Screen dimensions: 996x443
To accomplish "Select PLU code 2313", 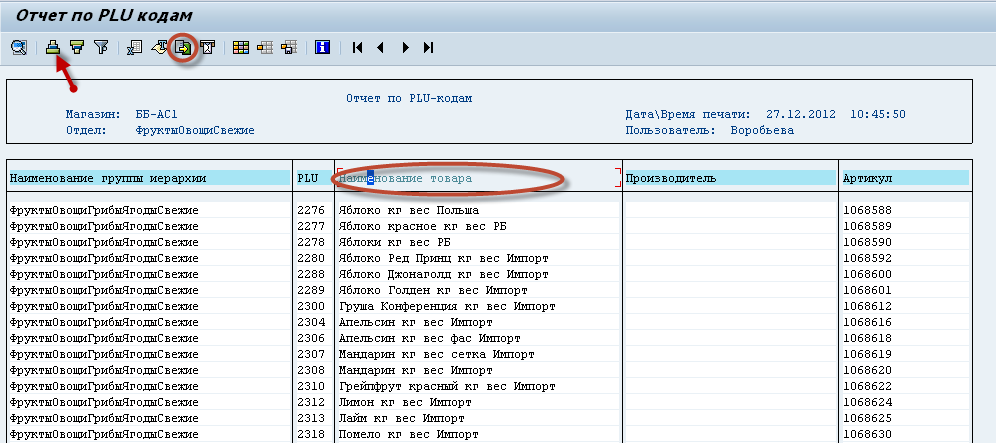I will coord(311,418).
